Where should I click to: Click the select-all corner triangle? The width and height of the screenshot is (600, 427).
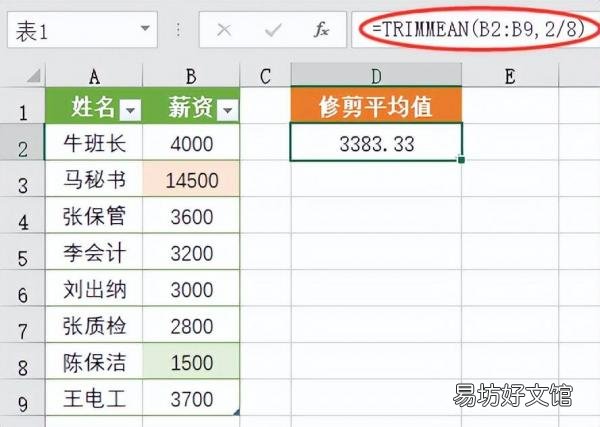coord(34,76)
